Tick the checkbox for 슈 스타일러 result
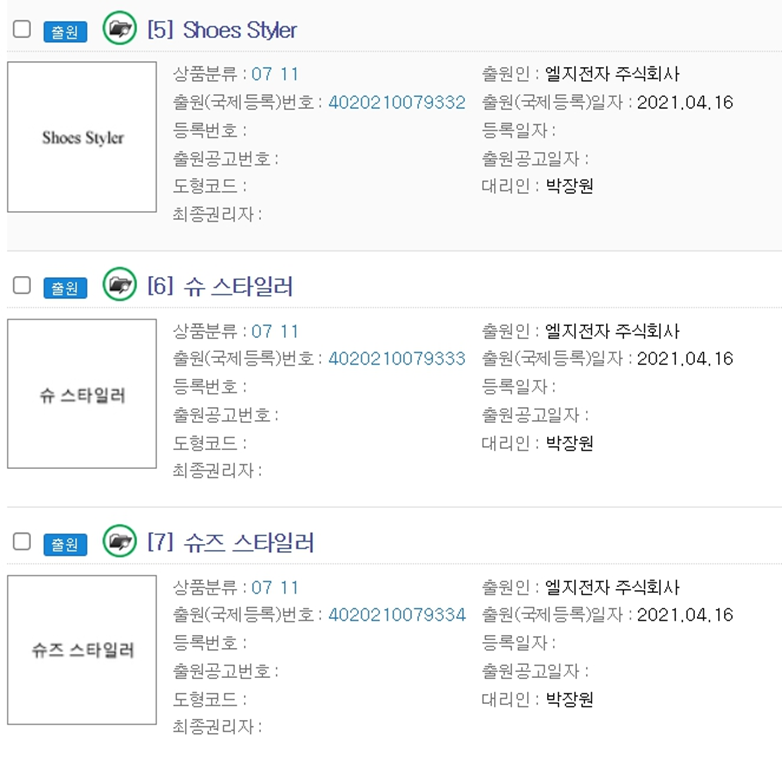 21,285
